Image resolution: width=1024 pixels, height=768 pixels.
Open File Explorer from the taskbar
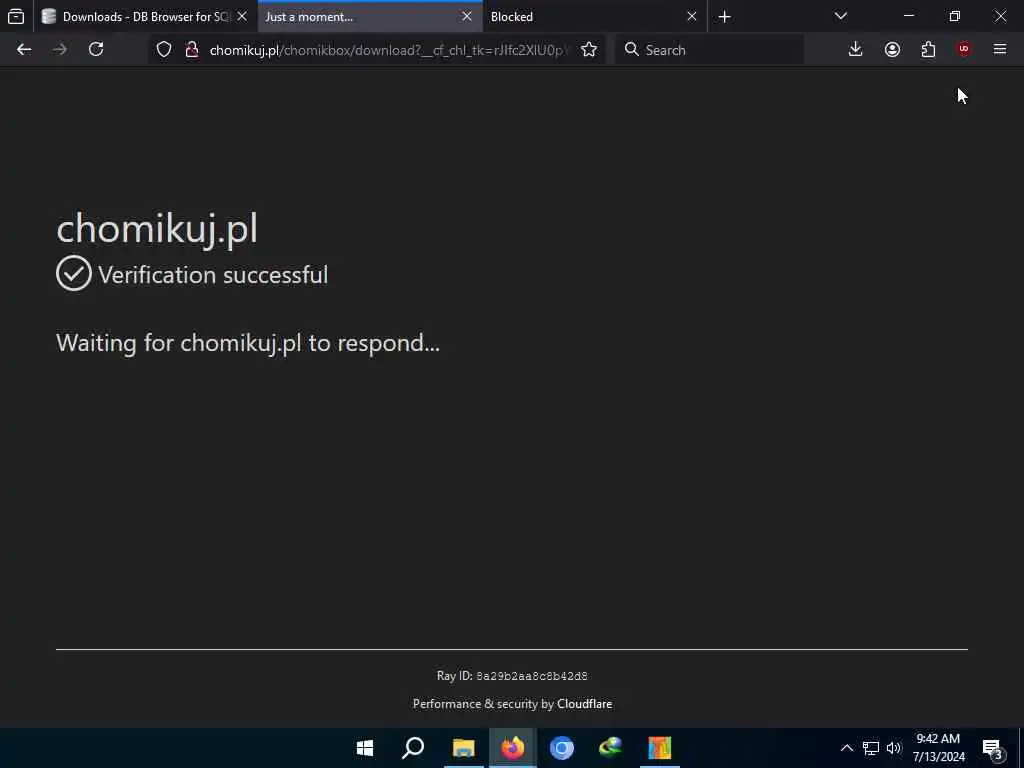point(463,748)
